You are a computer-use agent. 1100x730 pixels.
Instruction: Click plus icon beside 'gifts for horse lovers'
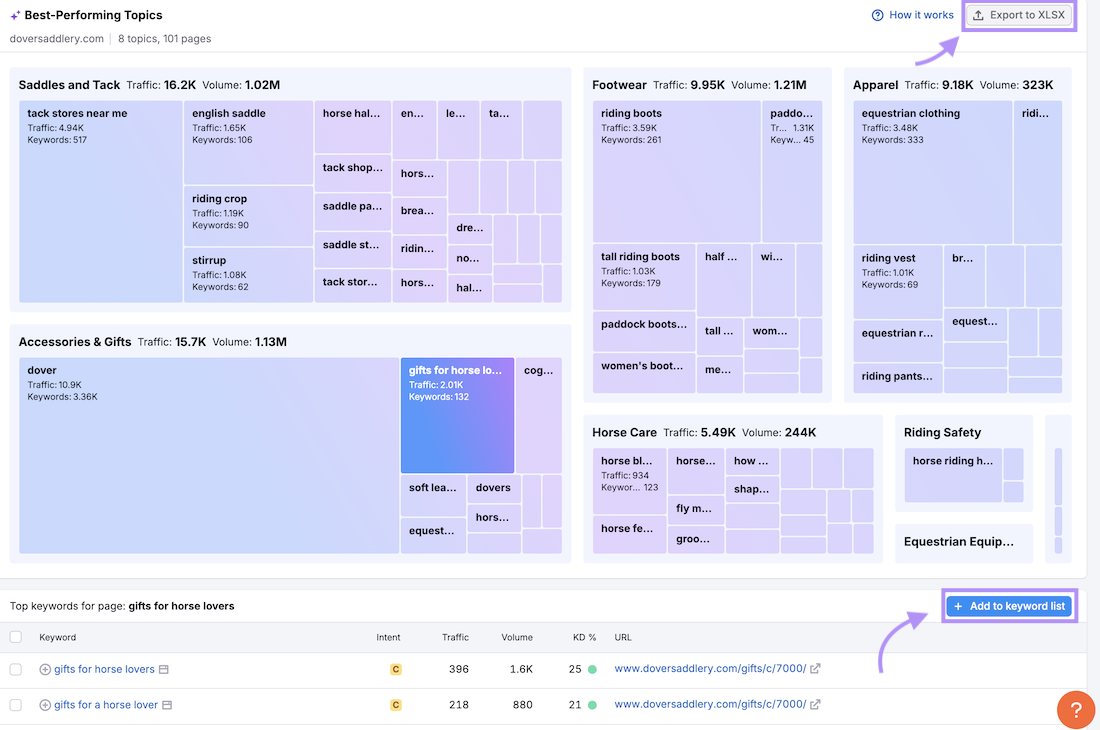pos(45,670)
